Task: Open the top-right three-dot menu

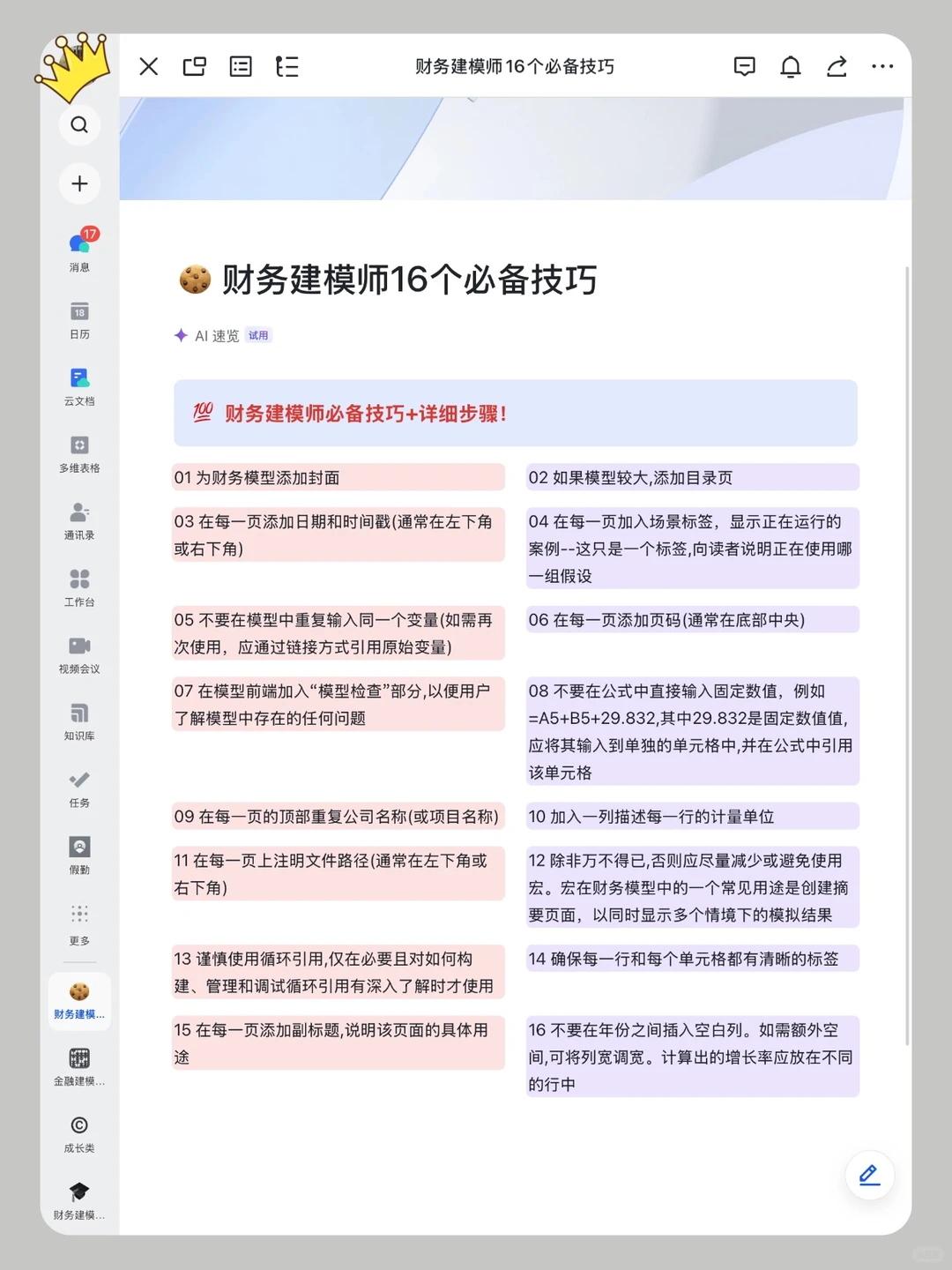Action: point(882,67)
